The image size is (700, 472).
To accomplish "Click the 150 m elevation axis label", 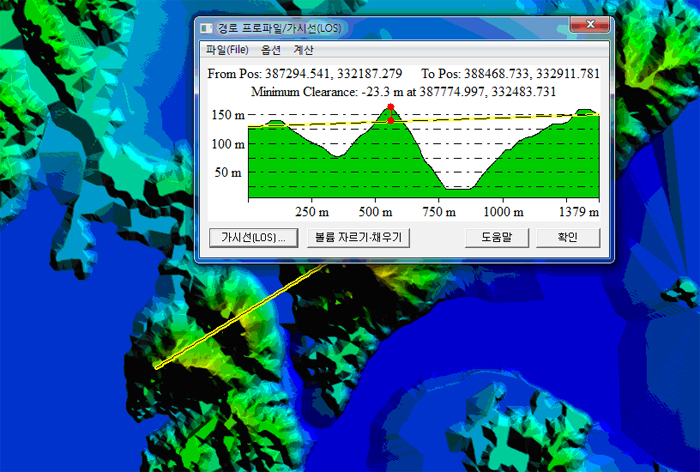I will [228, 115].
